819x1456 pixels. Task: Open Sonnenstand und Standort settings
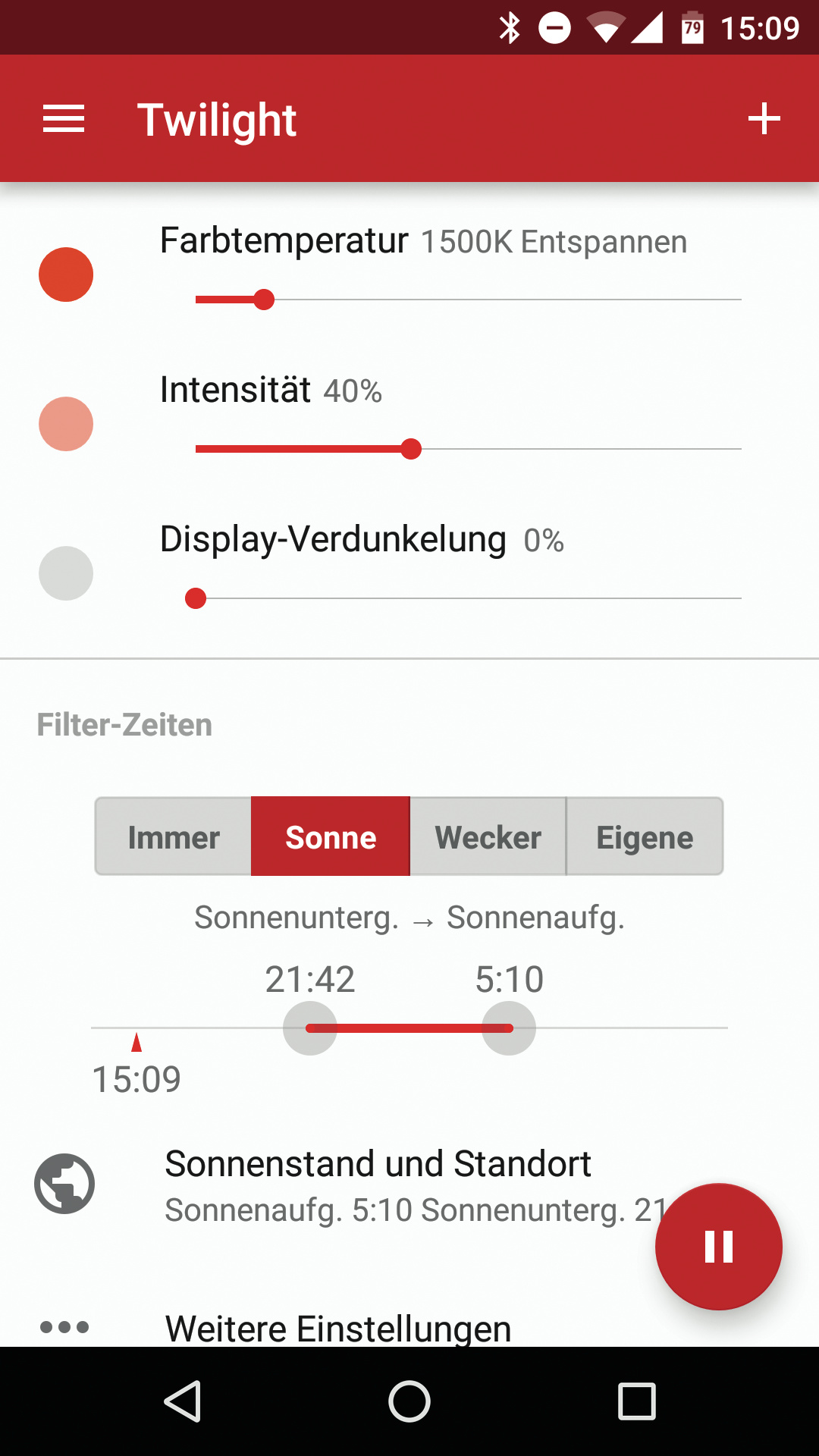(x=378, y=1185)
